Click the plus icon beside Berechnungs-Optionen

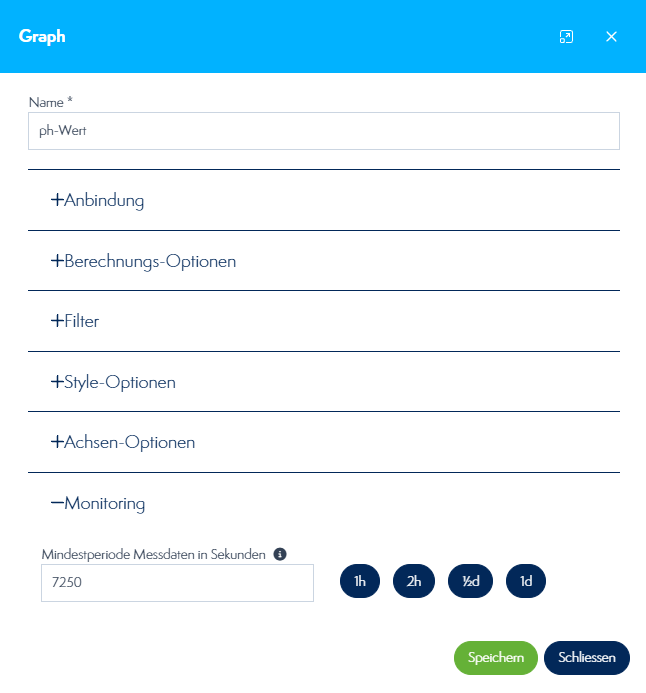57,261
